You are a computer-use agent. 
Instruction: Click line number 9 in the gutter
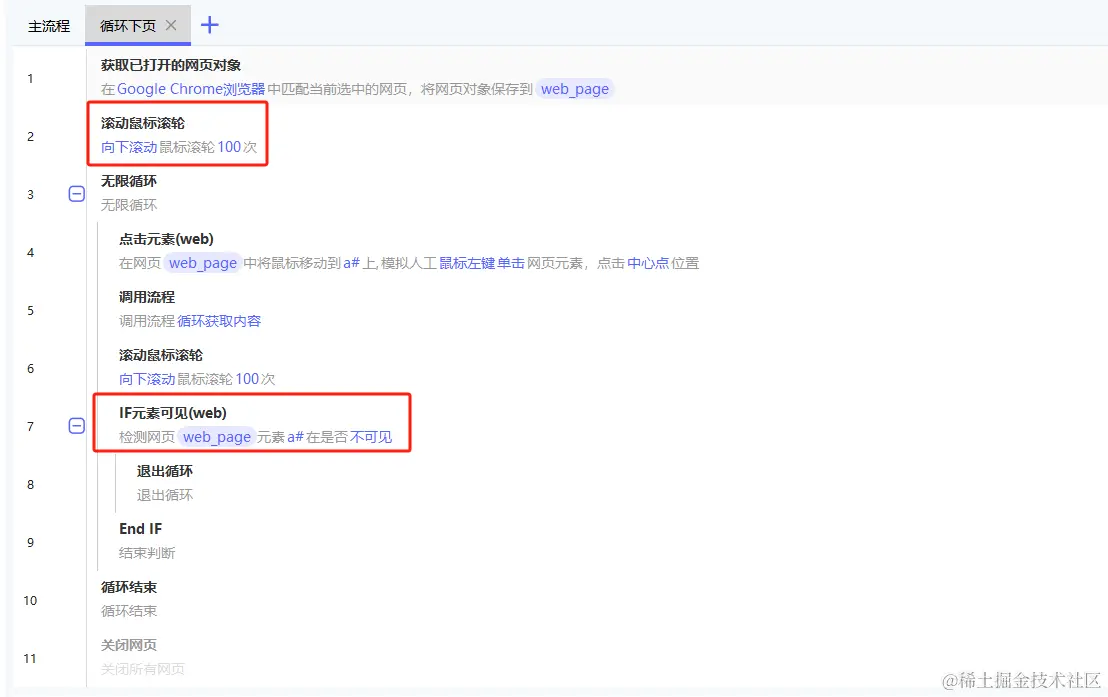30,542
